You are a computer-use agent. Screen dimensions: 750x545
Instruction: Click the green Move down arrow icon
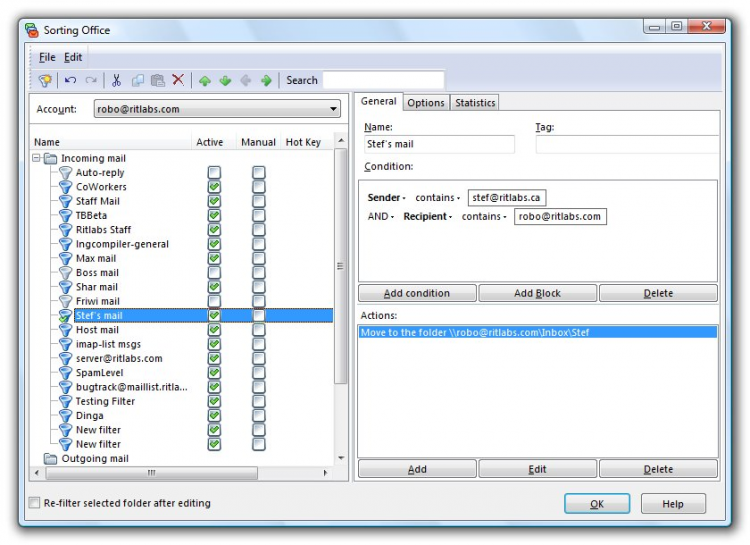point(225,80)
